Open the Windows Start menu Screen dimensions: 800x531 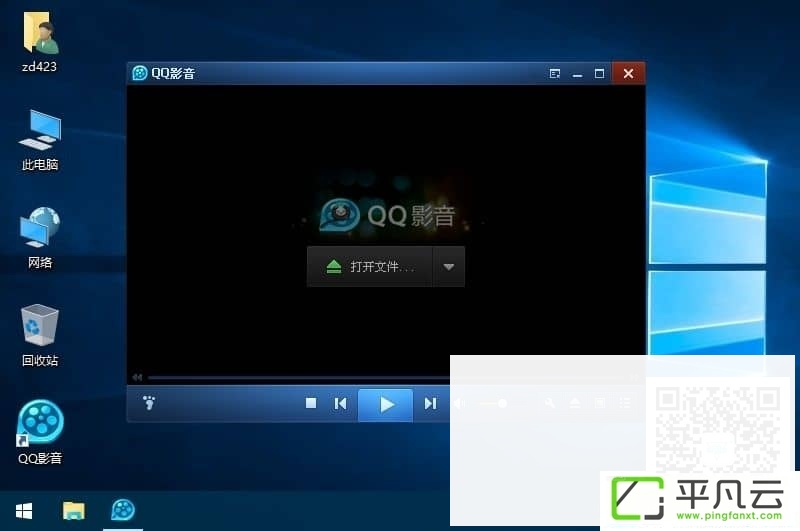(x=24, y=511)
